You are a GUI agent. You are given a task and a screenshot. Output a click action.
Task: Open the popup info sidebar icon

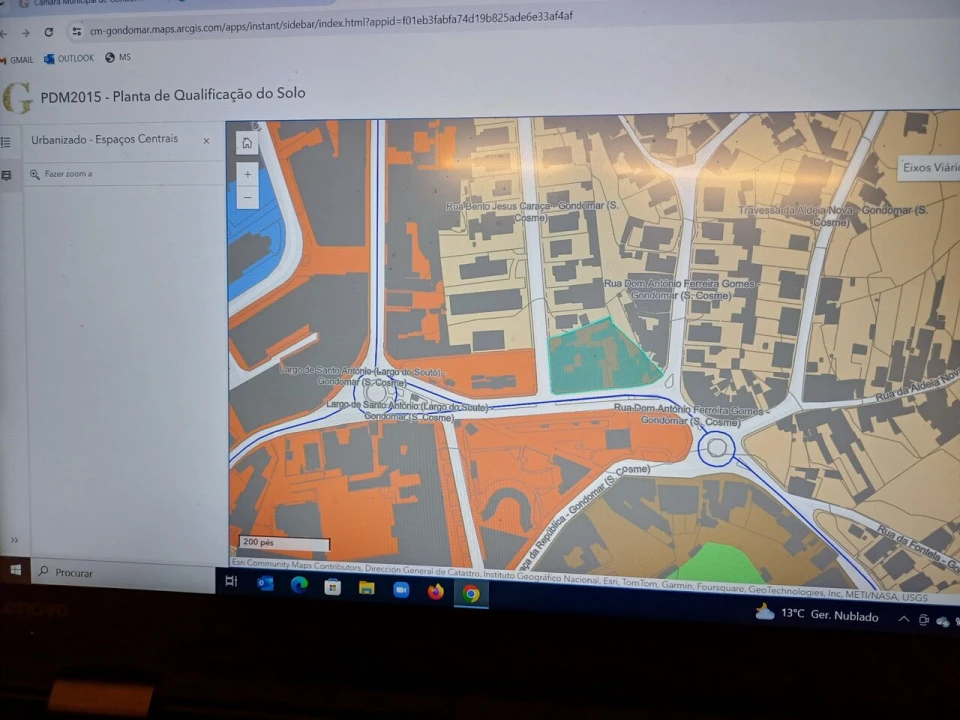(6, 175)
